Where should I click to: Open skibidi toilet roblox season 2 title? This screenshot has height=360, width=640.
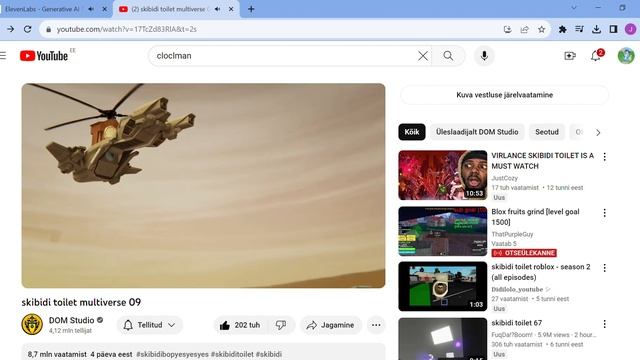tap(541, 272)
